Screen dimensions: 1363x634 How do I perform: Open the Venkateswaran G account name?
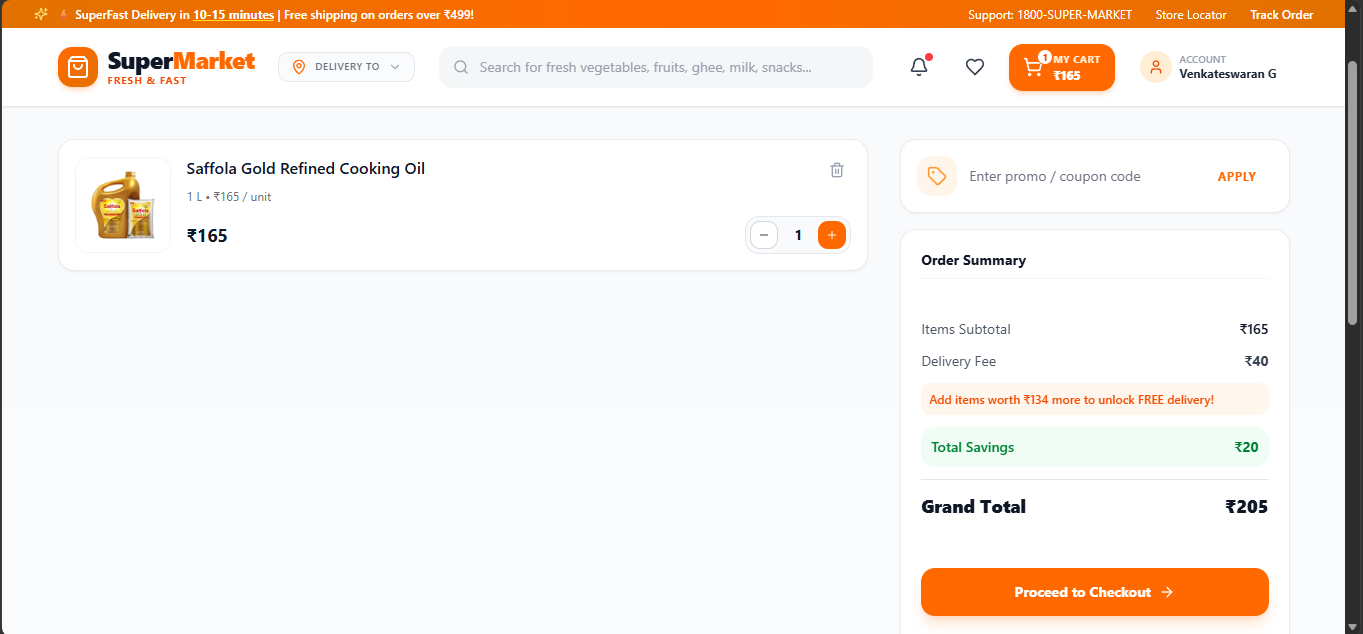pos(1228,74)
